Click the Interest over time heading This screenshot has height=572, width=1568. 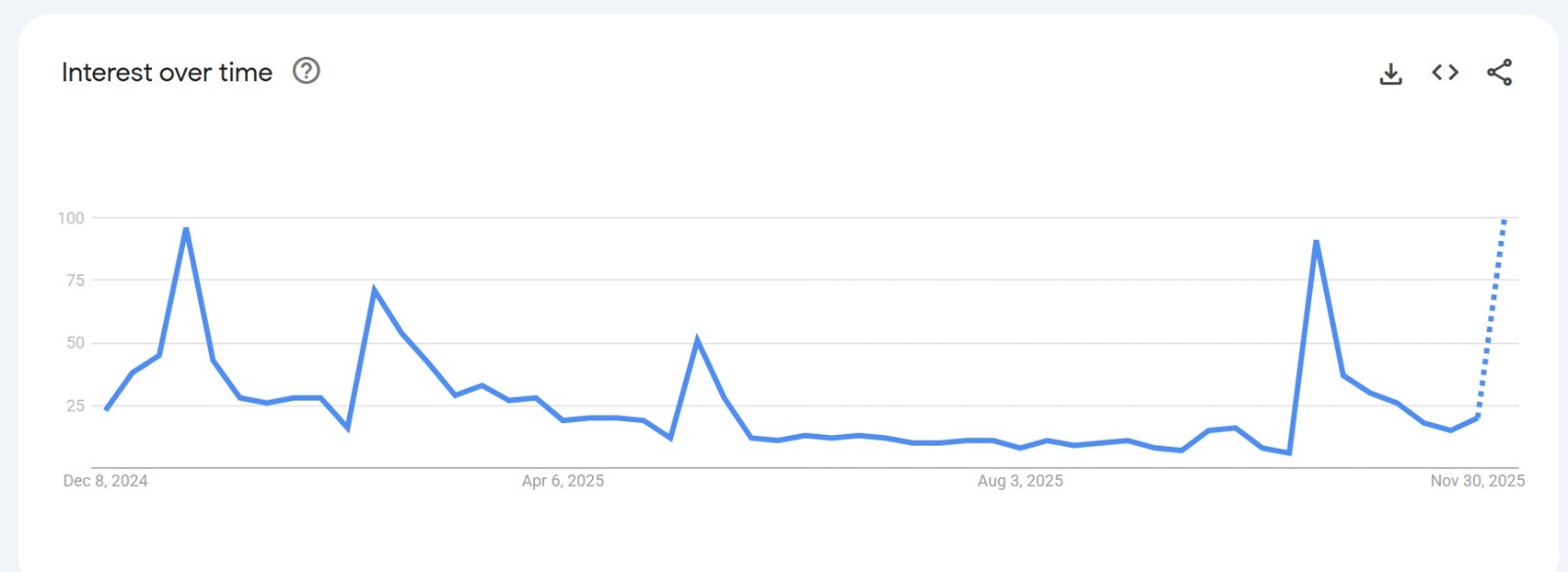click(x=167, y=72)
